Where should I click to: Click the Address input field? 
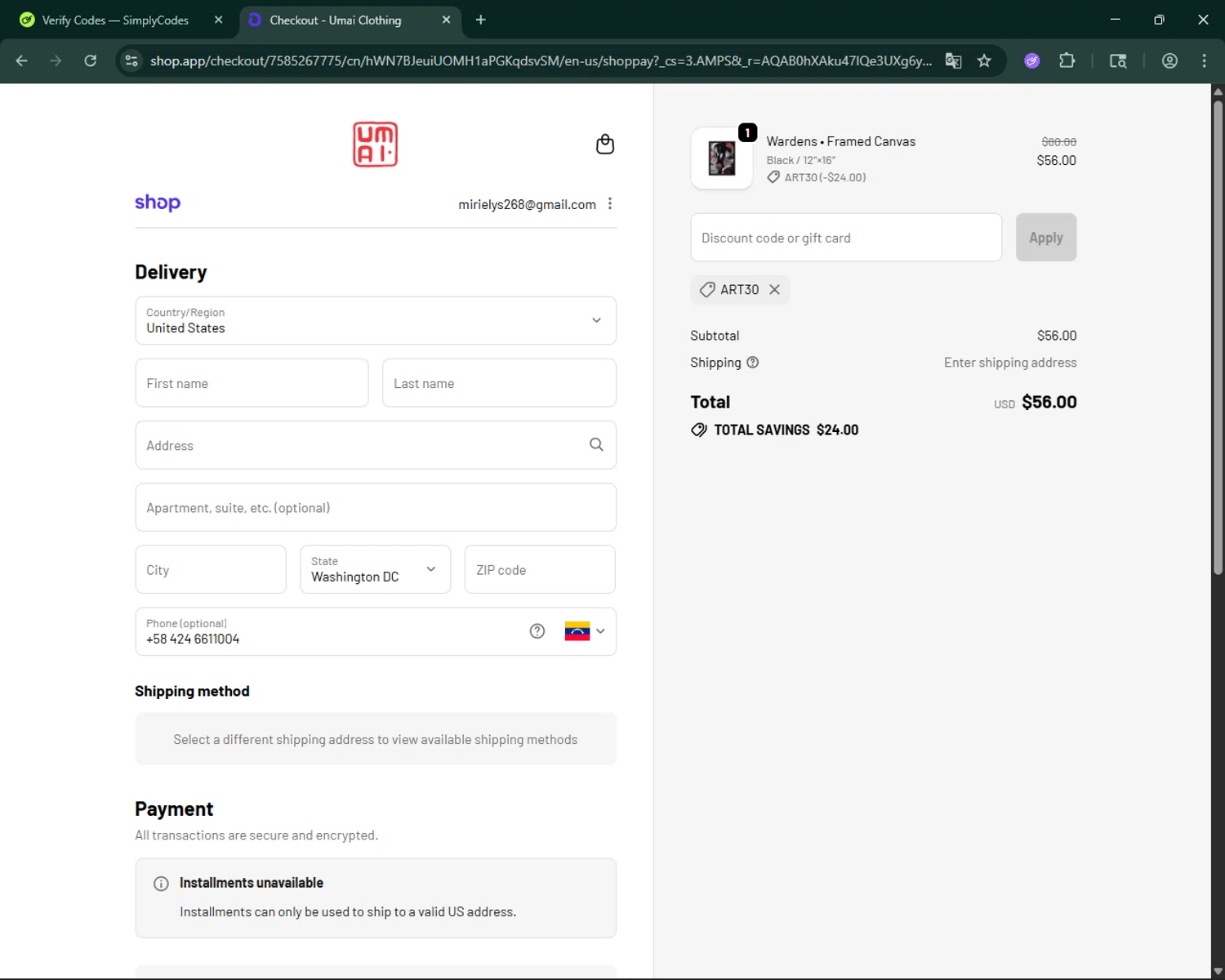[x=376, y=445]
